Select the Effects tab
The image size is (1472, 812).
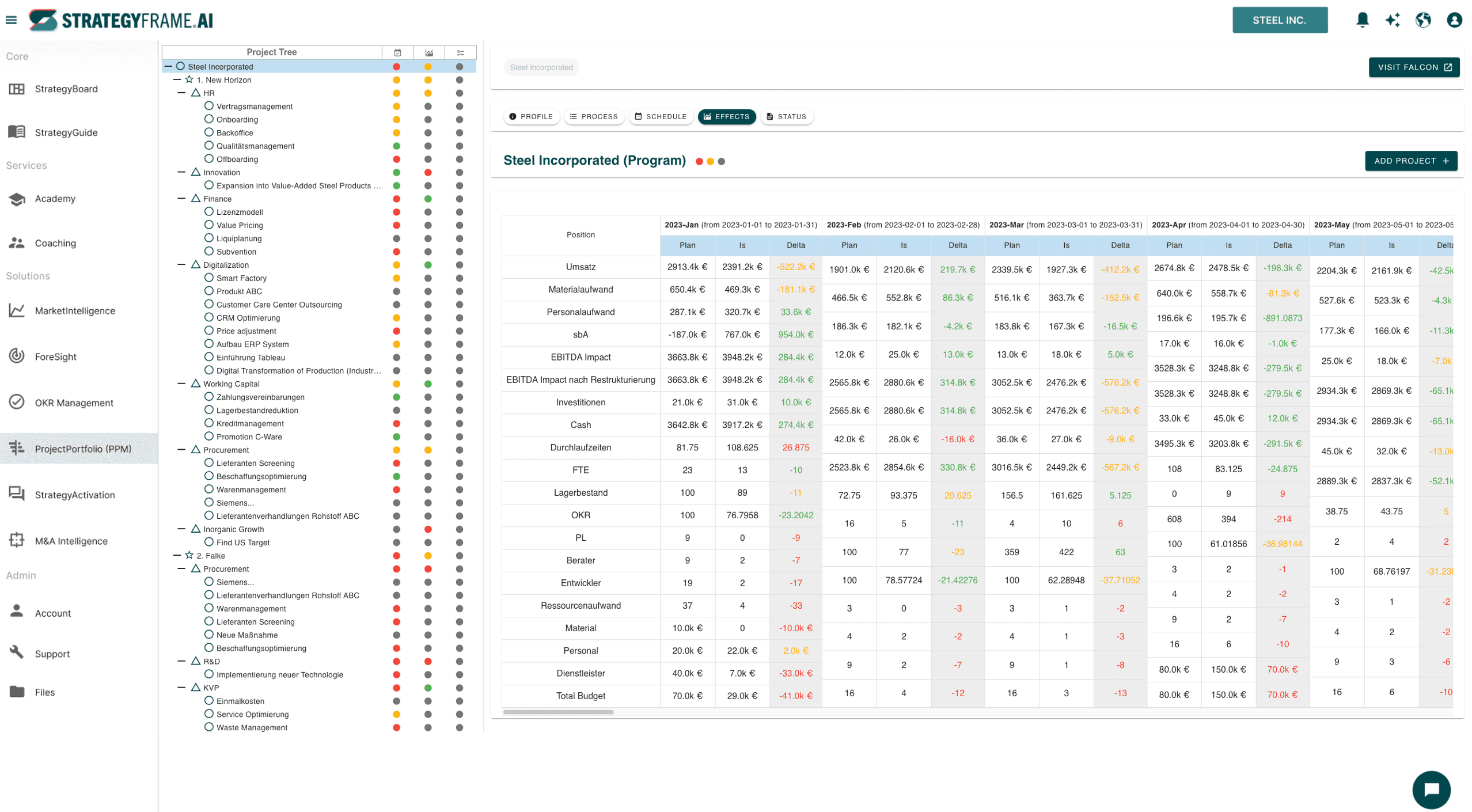(726, 116)
